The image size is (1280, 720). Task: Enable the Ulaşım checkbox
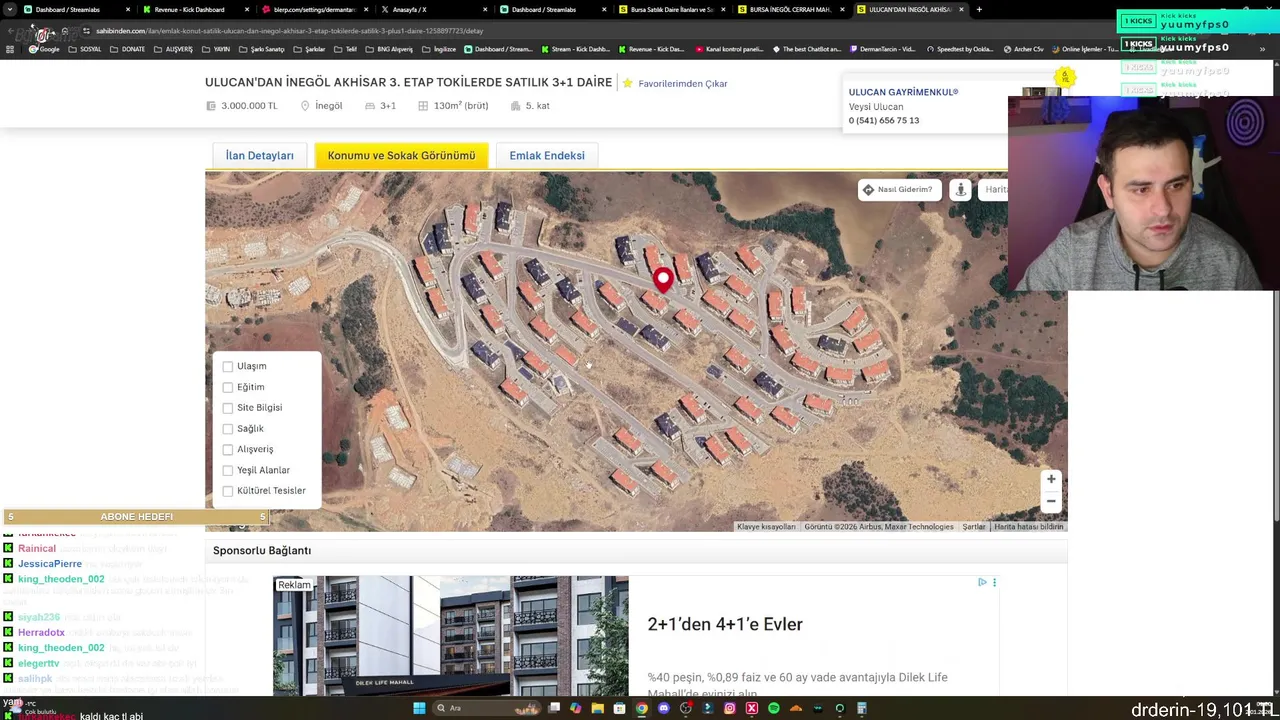228,366
